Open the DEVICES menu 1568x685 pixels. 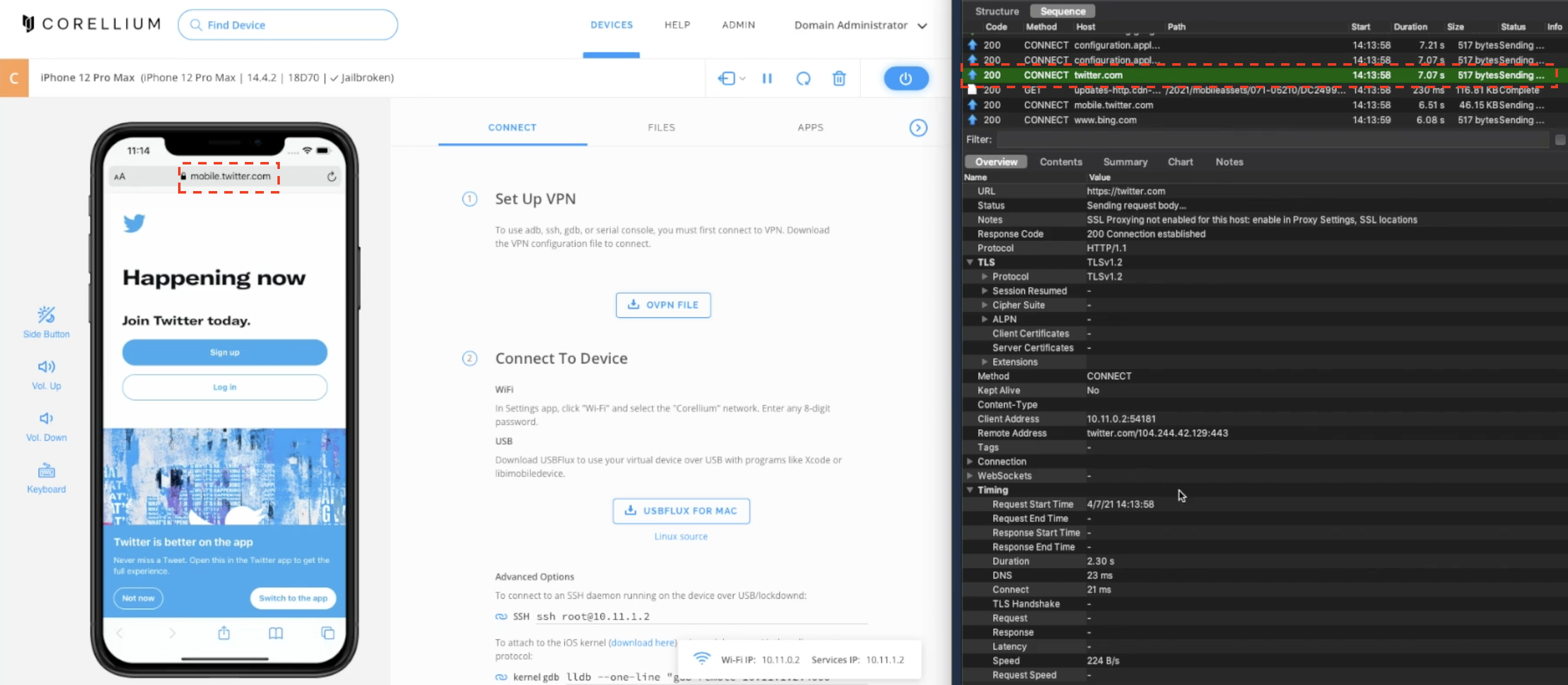tap(611, 25)
